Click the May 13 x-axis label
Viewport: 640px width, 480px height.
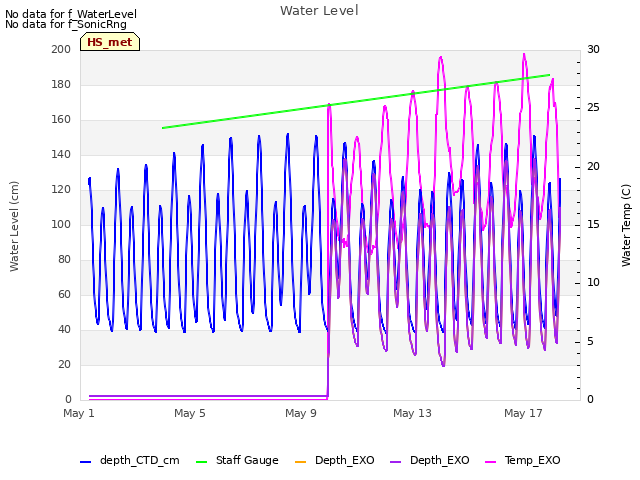click(x=412, y=413)
